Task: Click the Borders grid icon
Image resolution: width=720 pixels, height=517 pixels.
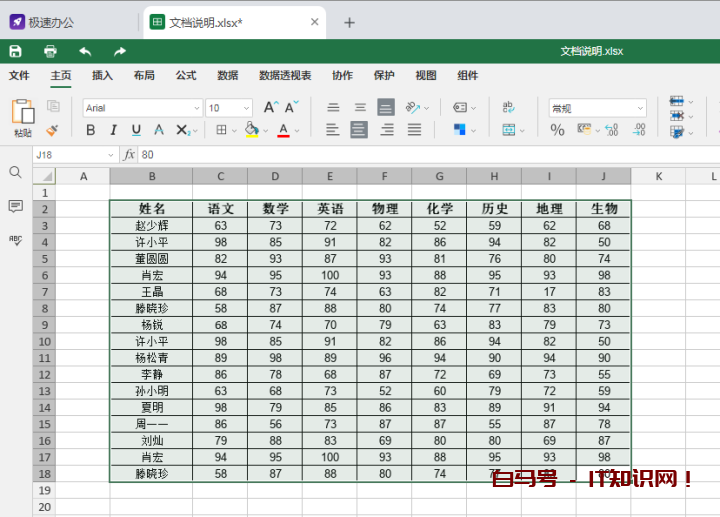Action: tap(221, 130)
